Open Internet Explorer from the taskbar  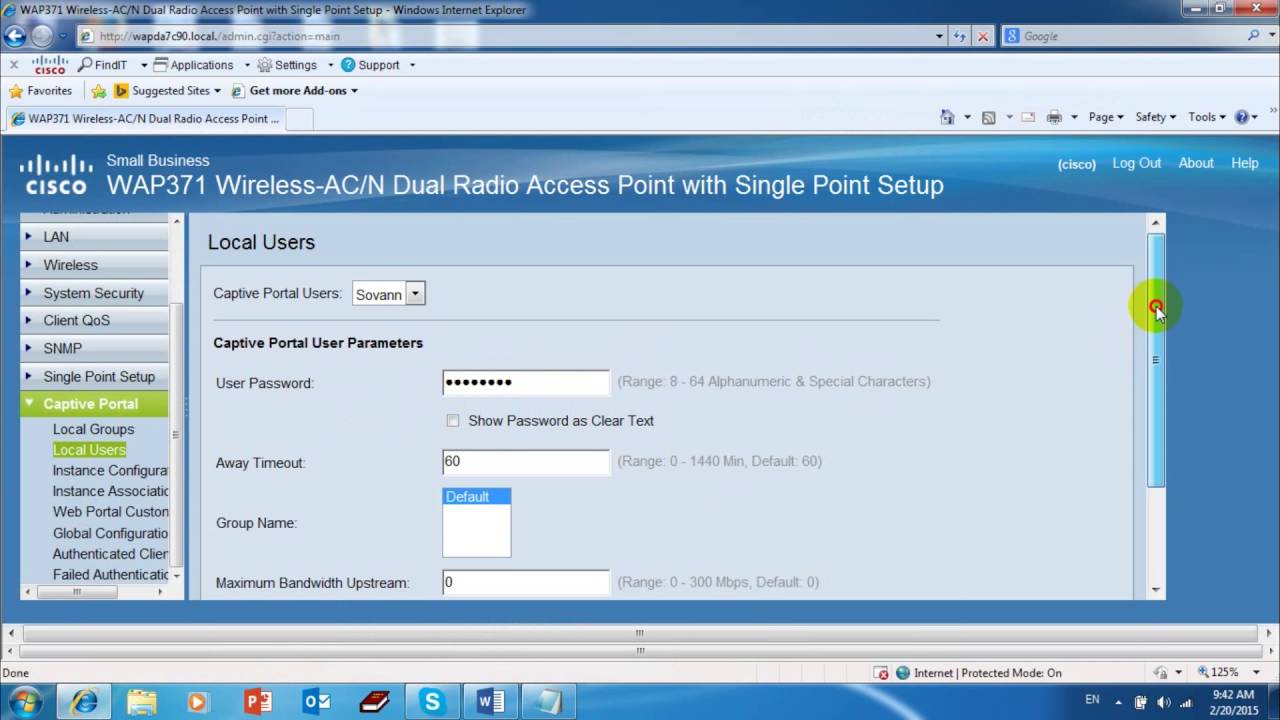click(84, 702)
